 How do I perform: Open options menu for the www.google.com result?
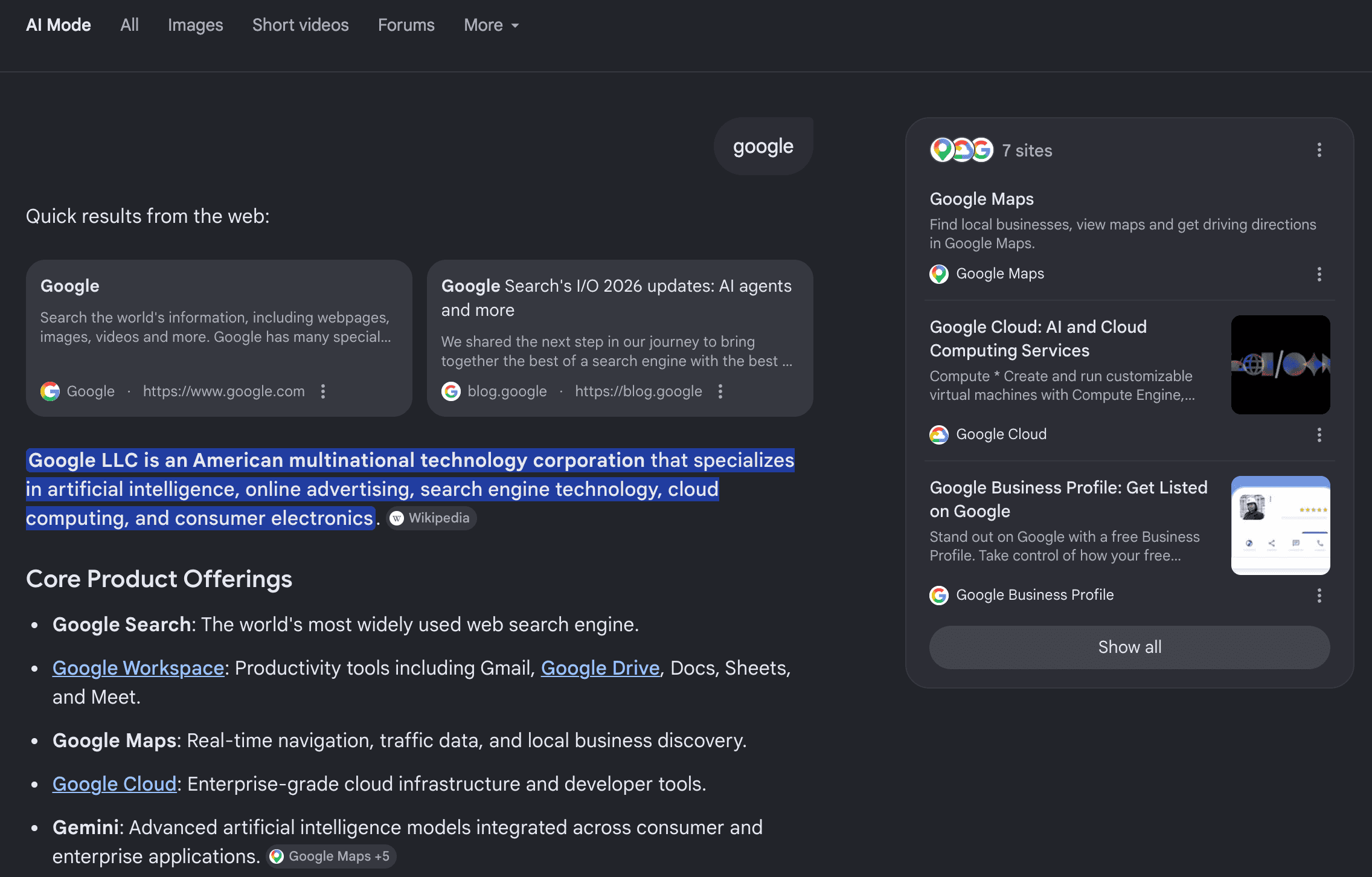(323, 391)
